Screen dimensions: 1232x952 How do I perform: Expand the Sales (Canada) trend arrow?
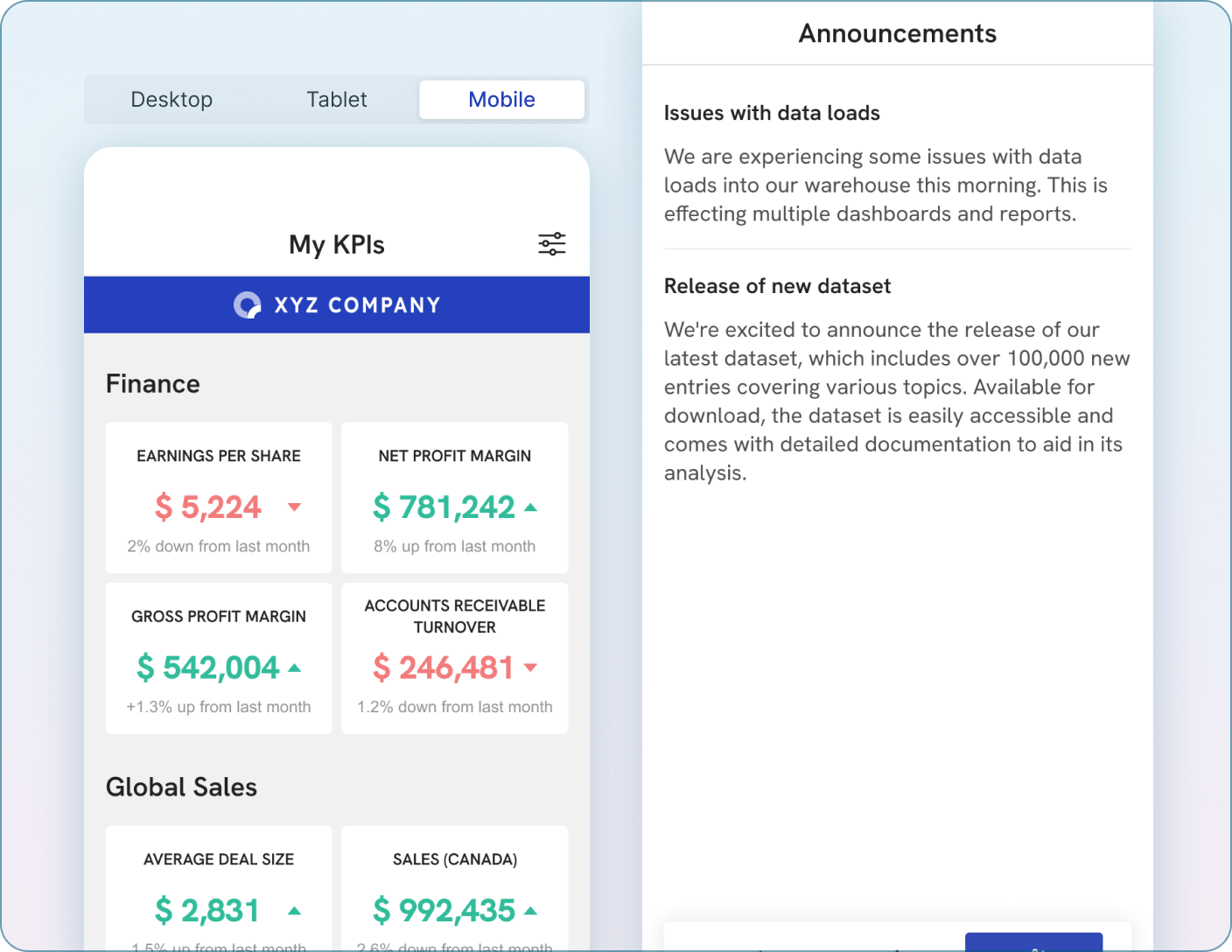[531, 910]
